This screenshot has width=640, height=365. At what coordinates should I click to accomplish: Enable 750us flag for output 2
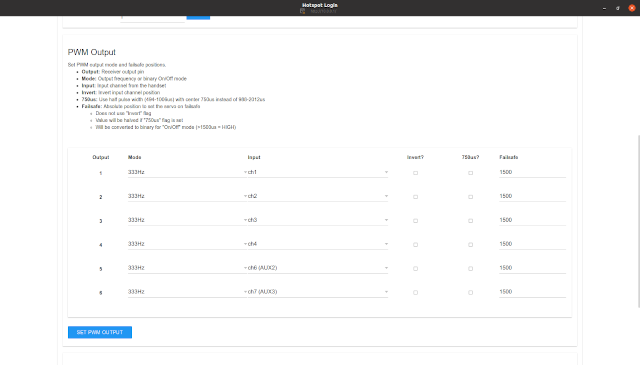(x=471, y=197)
